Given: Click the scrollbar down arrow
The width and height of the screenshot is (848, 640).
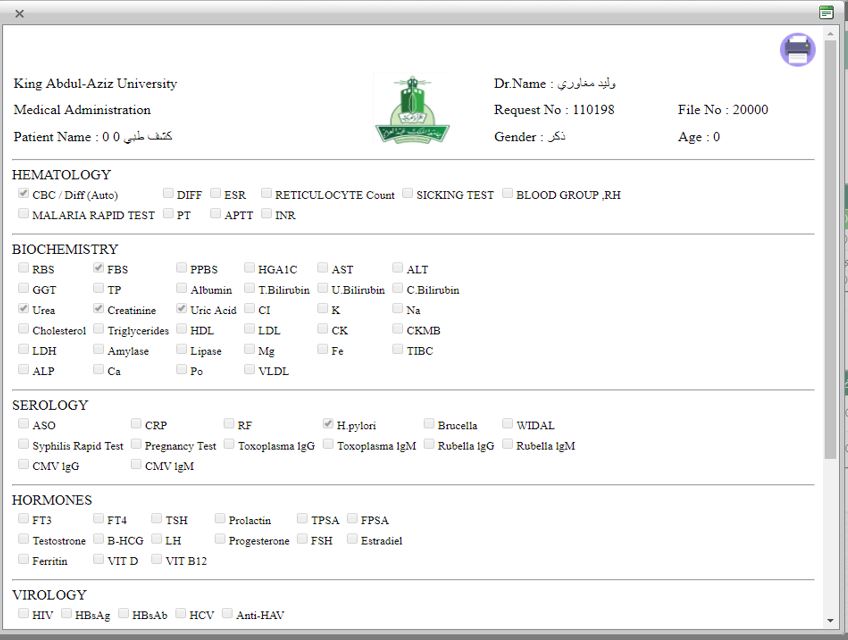Looking at the screenshot, I should [830, 620].
